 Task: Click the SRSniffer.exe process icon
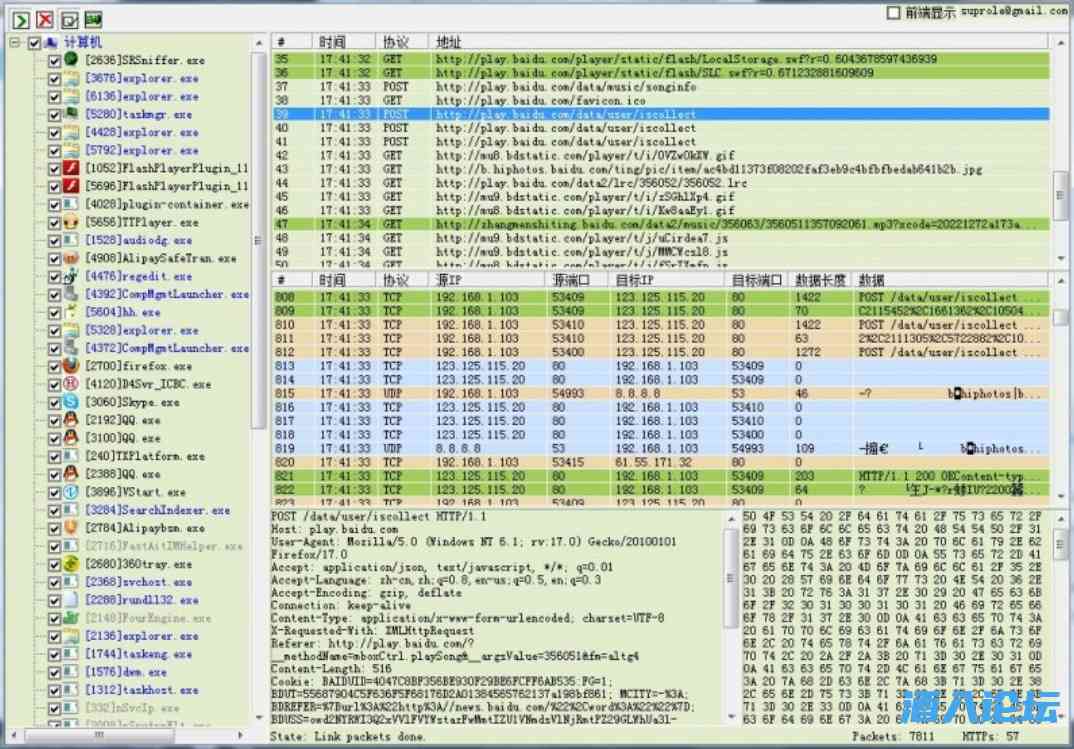coord(71,60)
